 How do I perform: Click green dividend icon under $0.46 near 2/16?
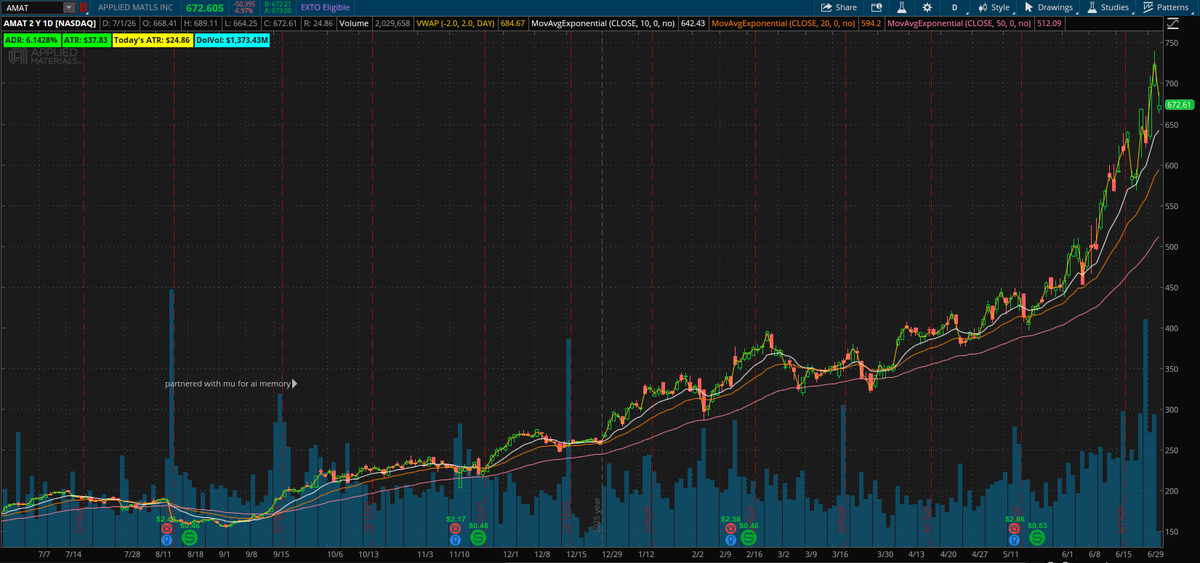748,538
